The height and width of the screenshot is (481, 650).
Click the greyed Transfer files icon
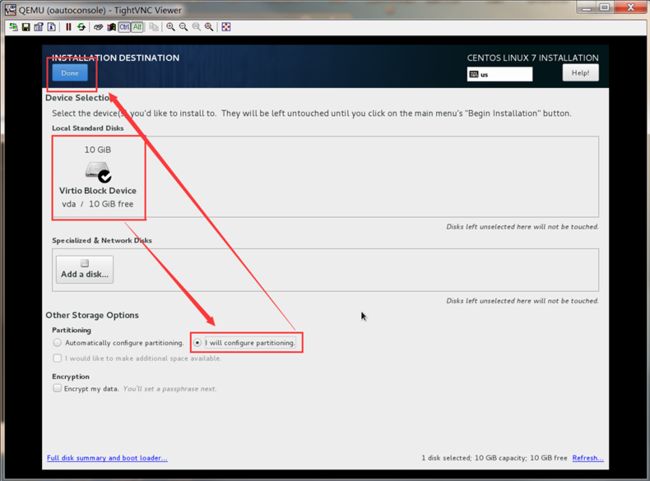point(154,27)
